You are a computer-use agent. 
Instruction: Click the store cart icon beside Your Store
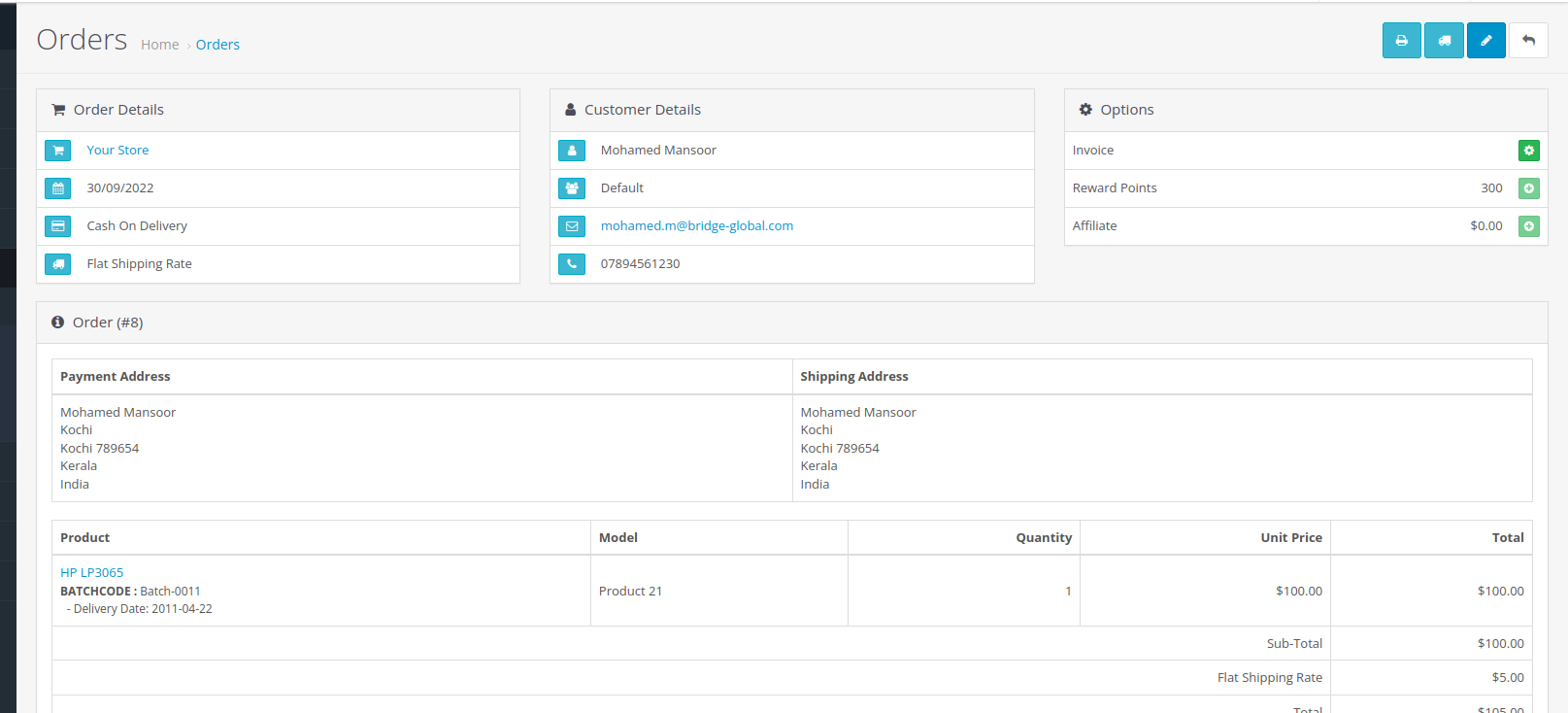click(58, 151)
